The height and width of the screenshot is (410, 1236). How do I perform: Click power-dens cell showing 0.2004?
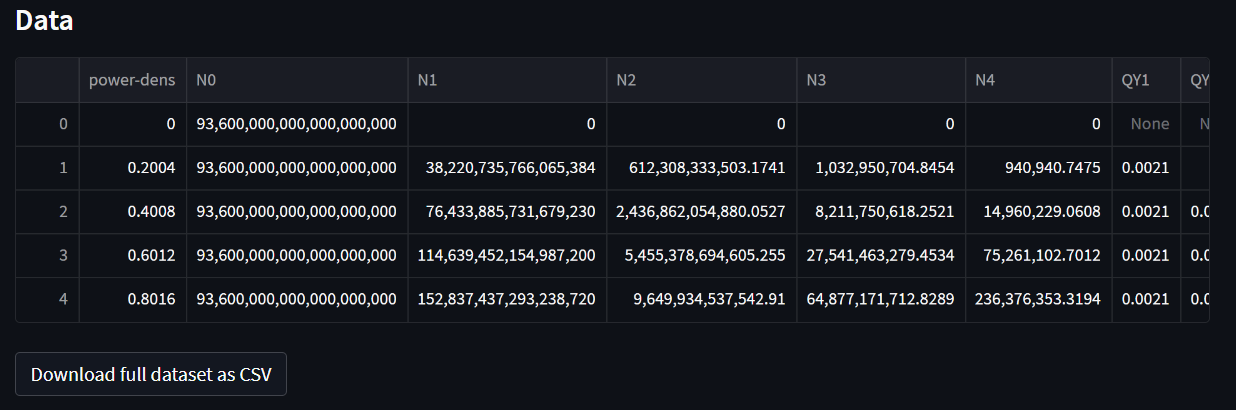[x=133, y=168]
